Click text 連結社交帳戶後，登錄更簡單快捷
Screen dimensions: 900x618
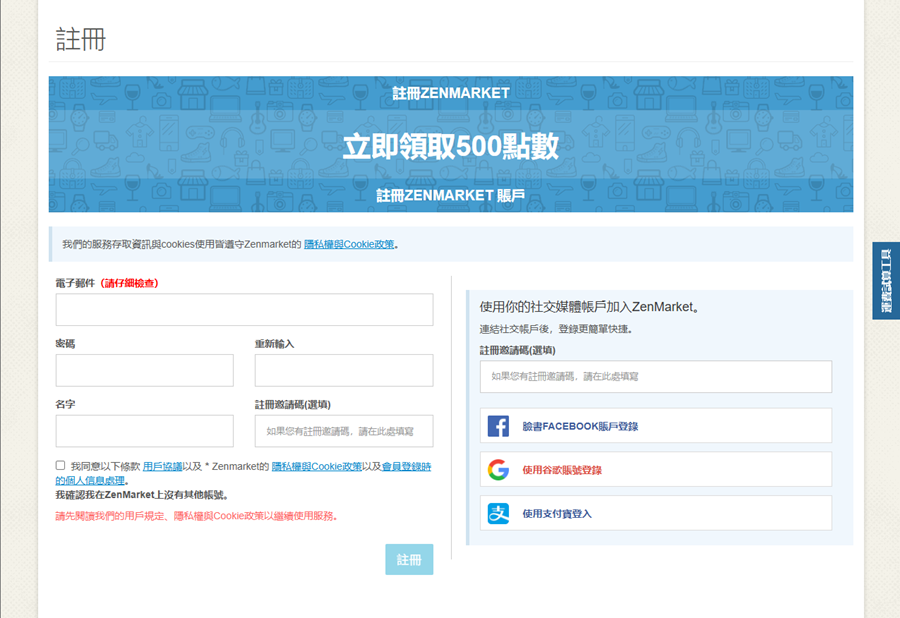click(x=556, y=329)
